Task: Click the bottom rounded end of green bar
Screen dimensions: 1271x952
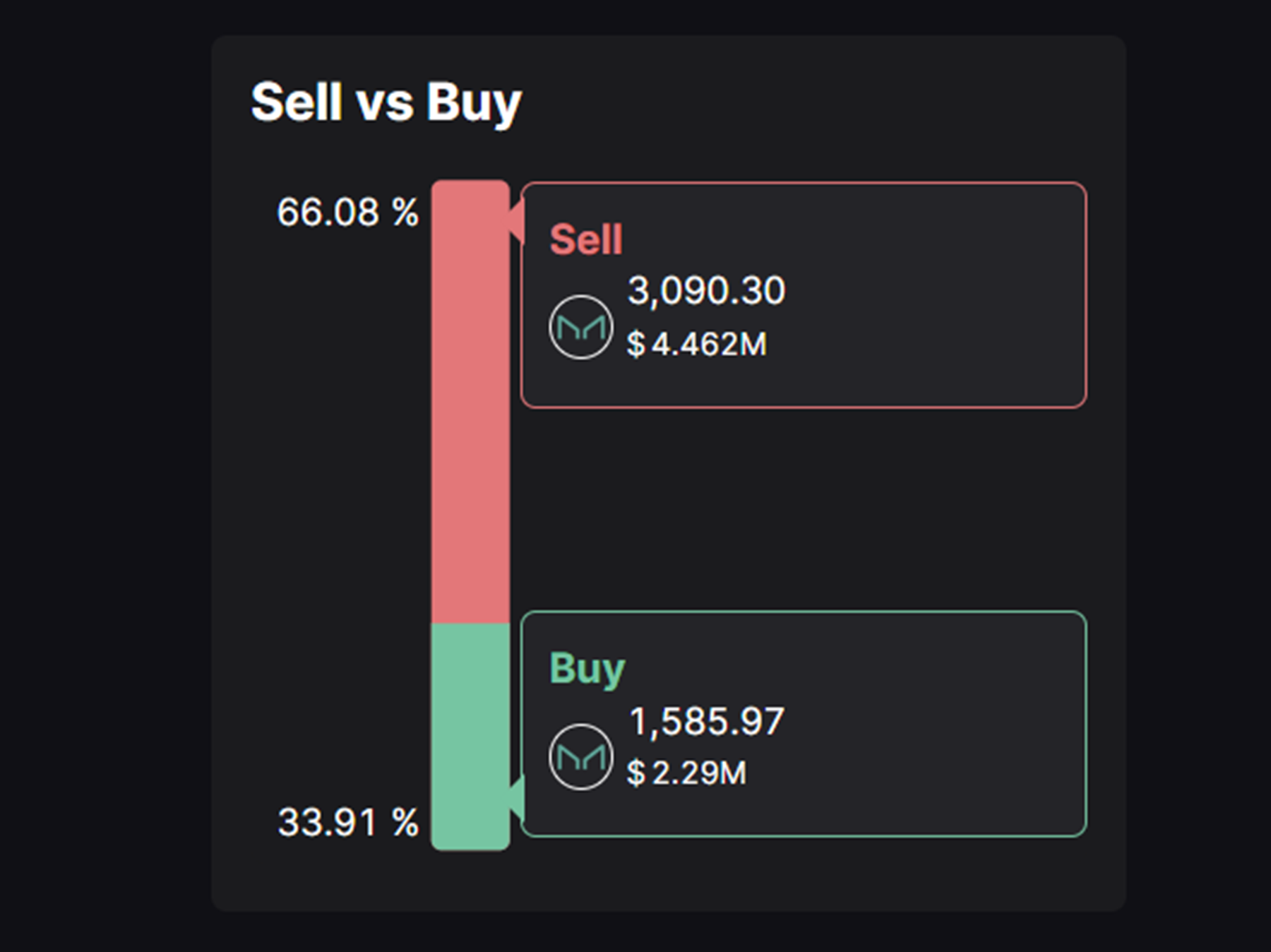Action: 470,845
